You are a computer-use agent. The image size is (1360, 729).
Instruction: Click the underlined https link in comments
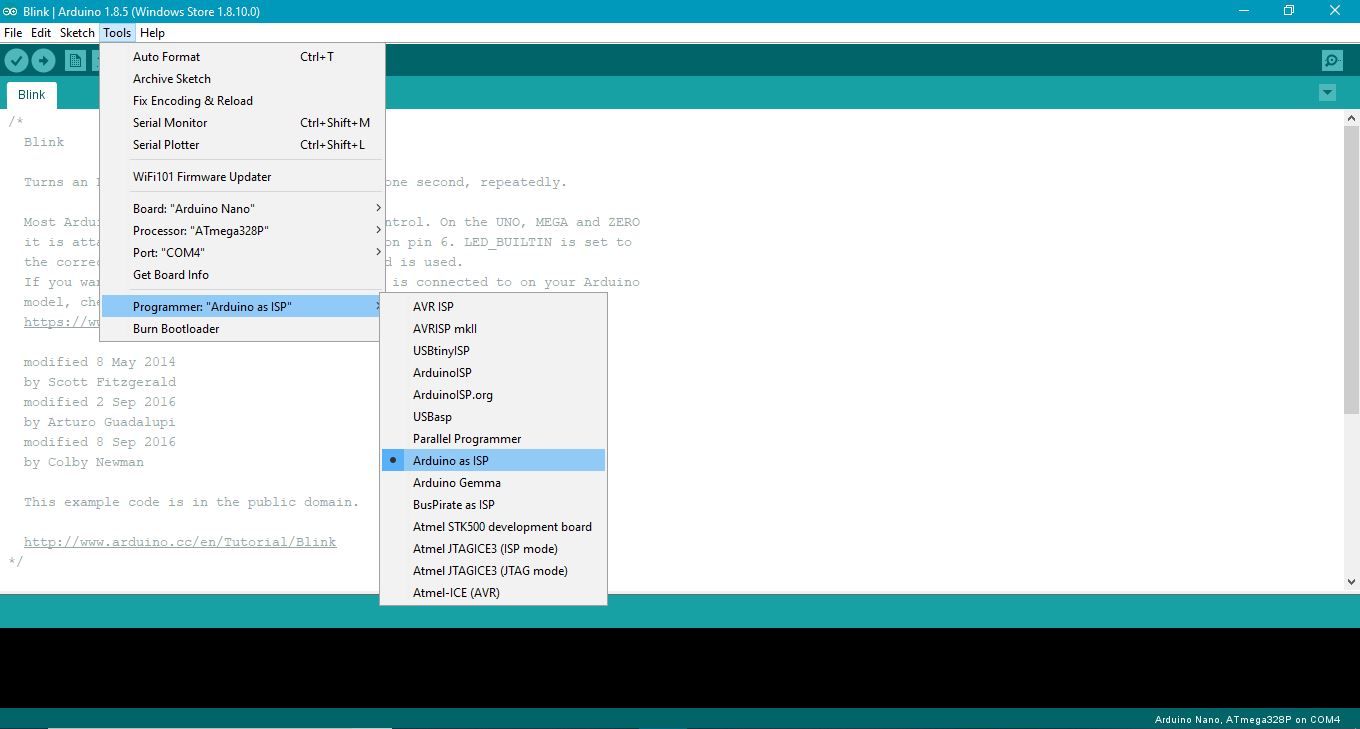coord(62,321)
